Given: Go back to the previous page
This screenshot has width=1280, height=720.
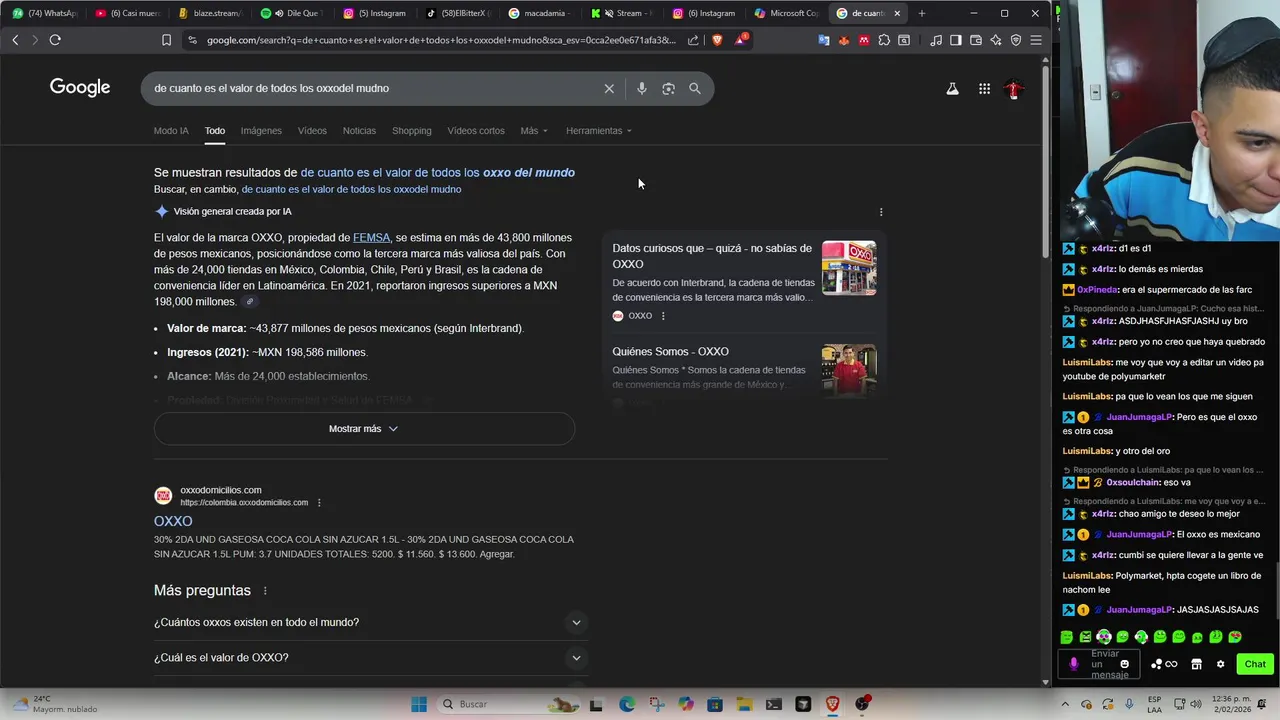Looking at the screenshot, I should click(x=15, y=40).
